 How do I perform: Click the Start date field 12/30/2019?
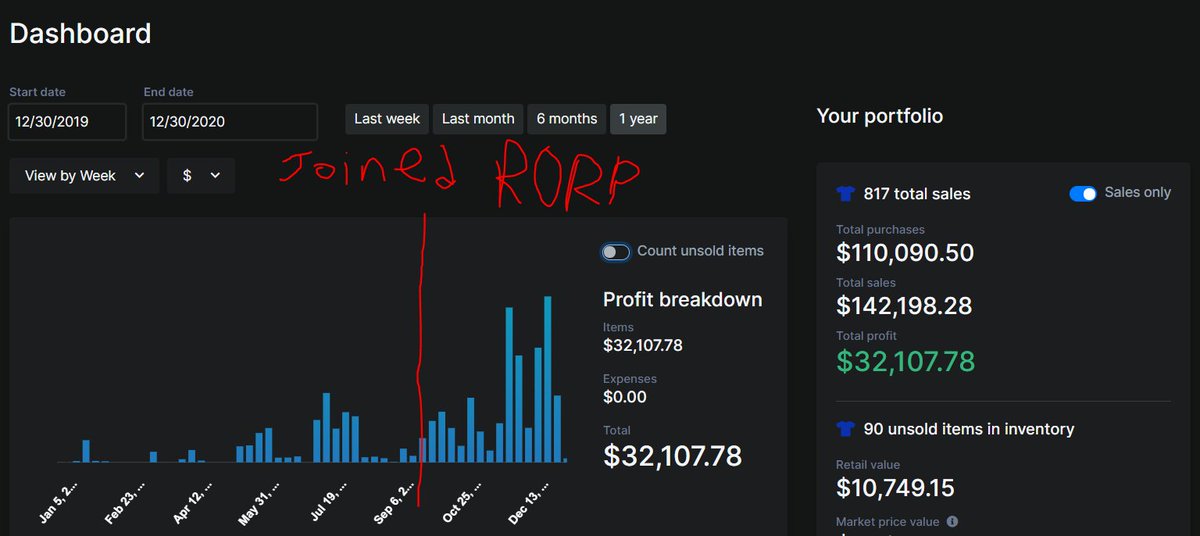68,122
